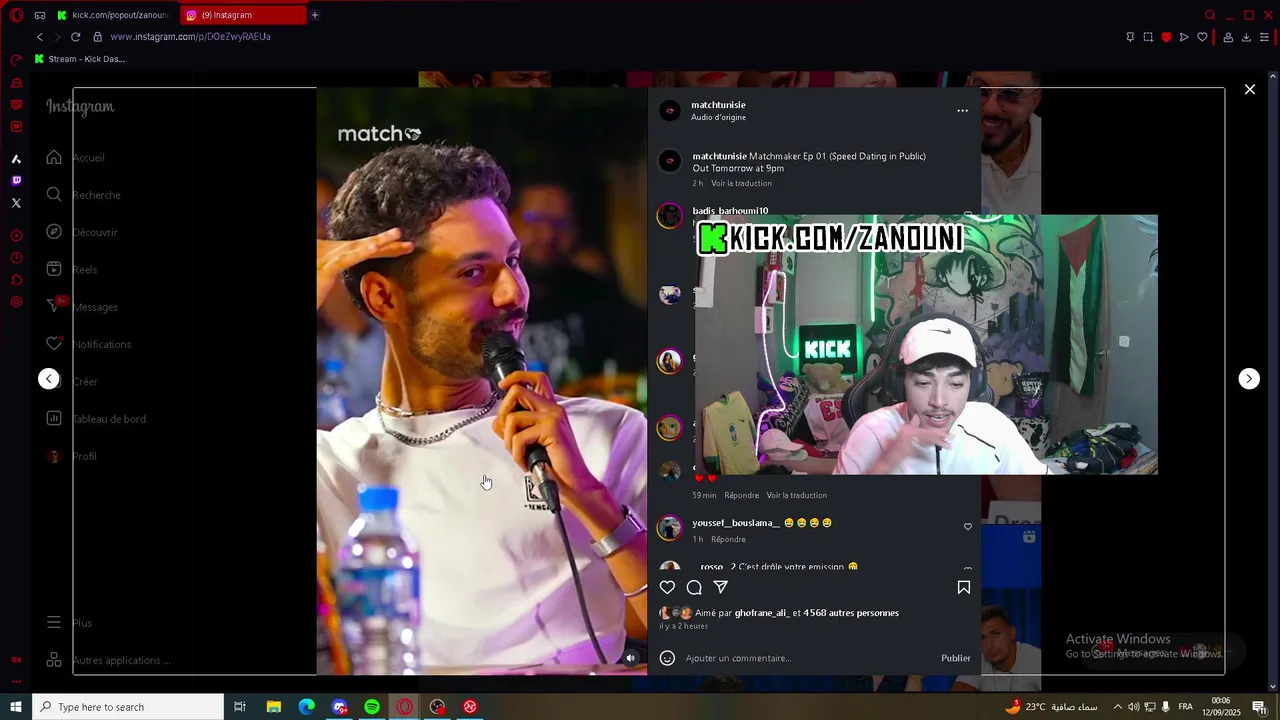The image size is (1280, 720).
Task: Open matchtunisie profile name in post header
Action: (x=718, y=105)
